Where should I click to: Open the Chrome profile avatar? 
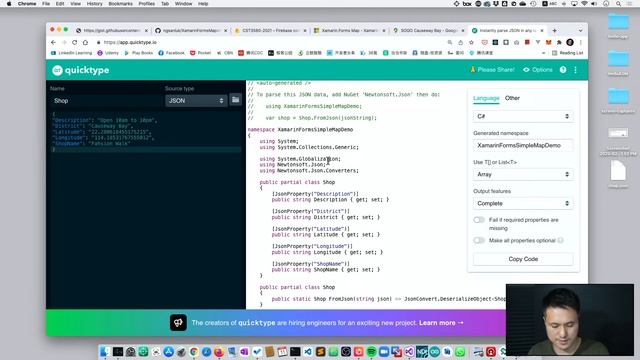coord(570,42)
